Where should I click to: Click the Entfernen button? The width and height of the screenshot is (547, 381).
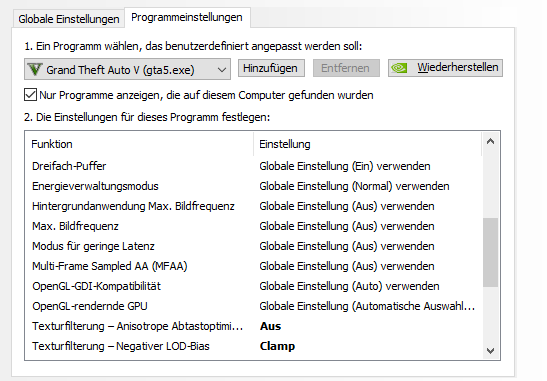(x=346, y=68)
